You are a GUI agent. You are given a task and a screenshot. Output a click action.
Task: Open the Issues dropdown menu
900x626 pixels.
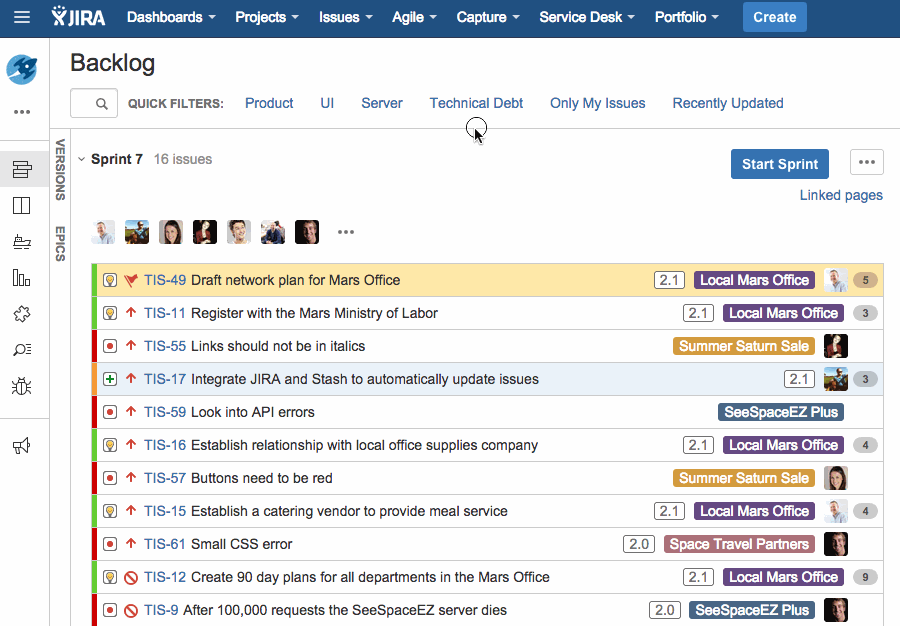click(x=346, y=17)
